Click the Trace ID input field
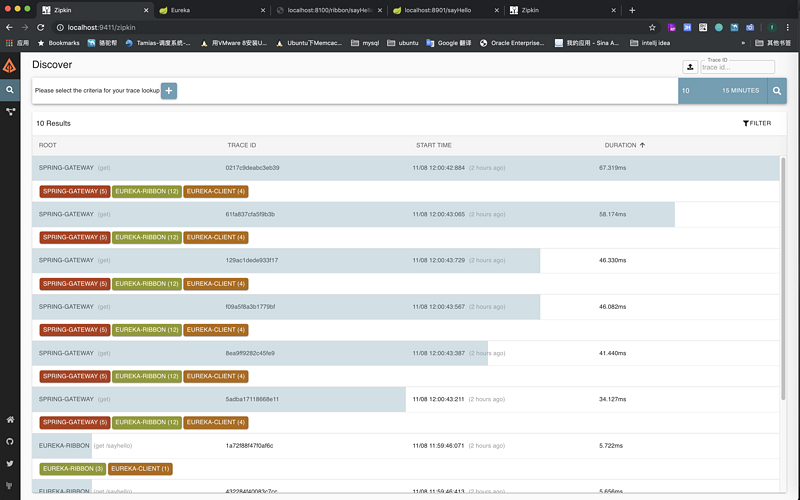The image size is (800, 500). [x=737, y=67]
